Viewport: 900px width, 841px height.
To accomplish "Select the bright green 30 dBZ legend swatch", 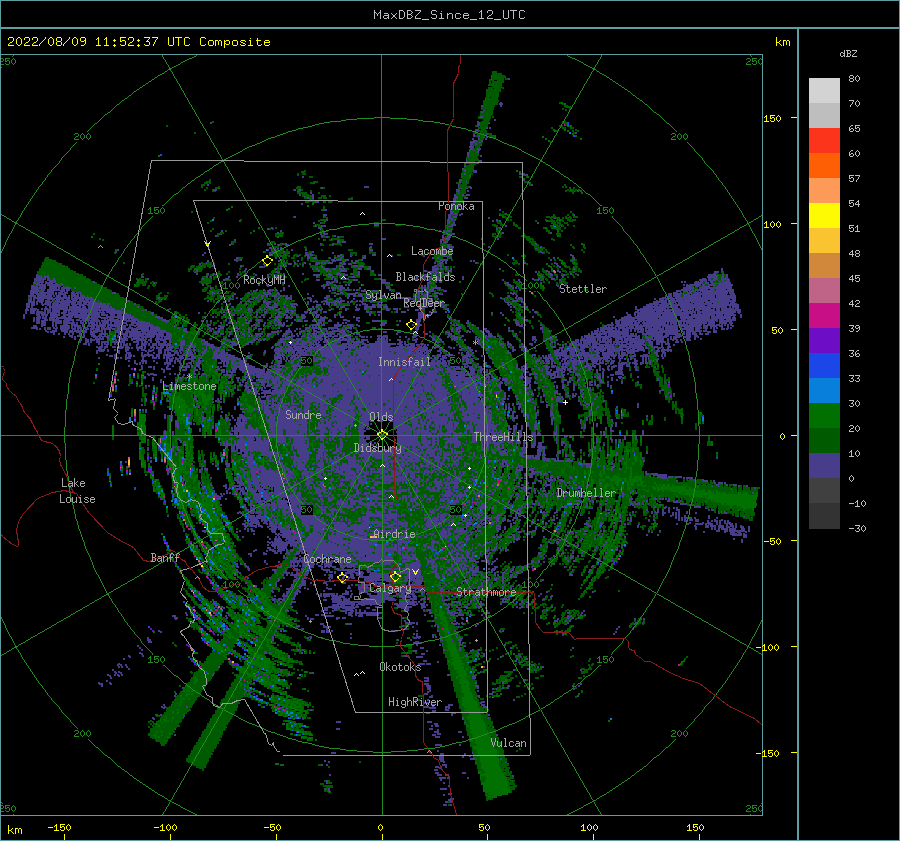I will 824,415.
